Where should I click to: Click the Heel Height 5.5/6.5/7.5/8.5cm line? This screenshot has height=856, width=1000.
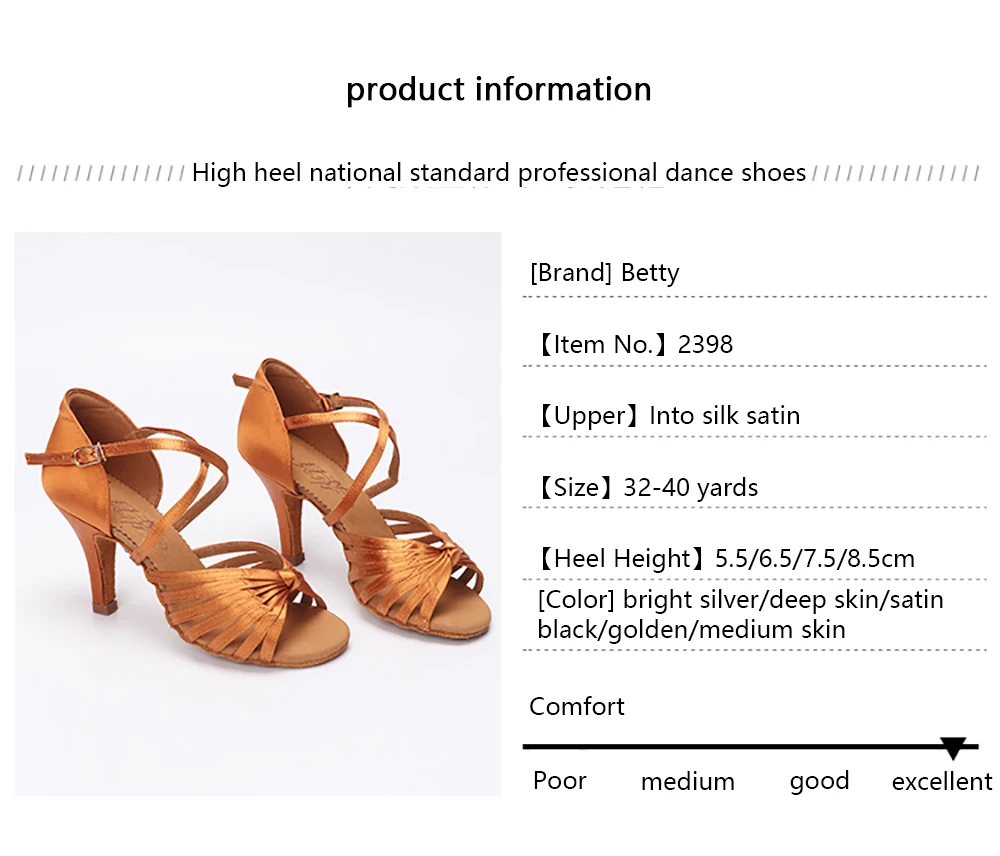pyautogui.click(x=726, y=558)
